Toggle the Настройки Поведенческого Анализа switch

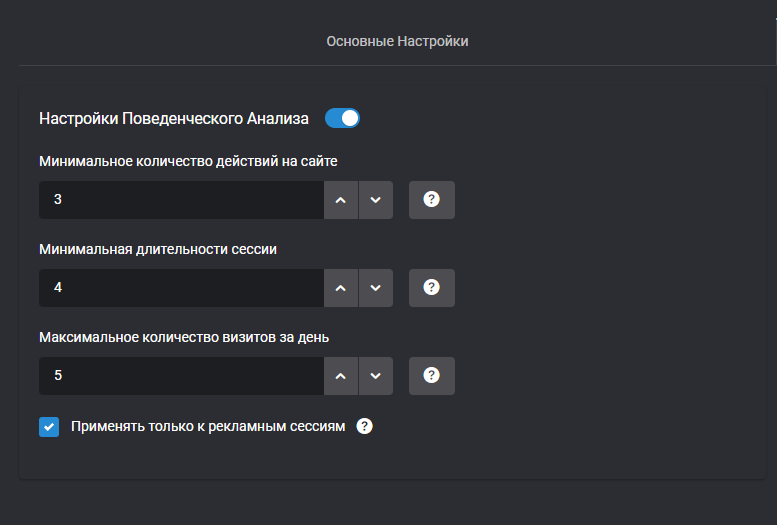point(342,118)
